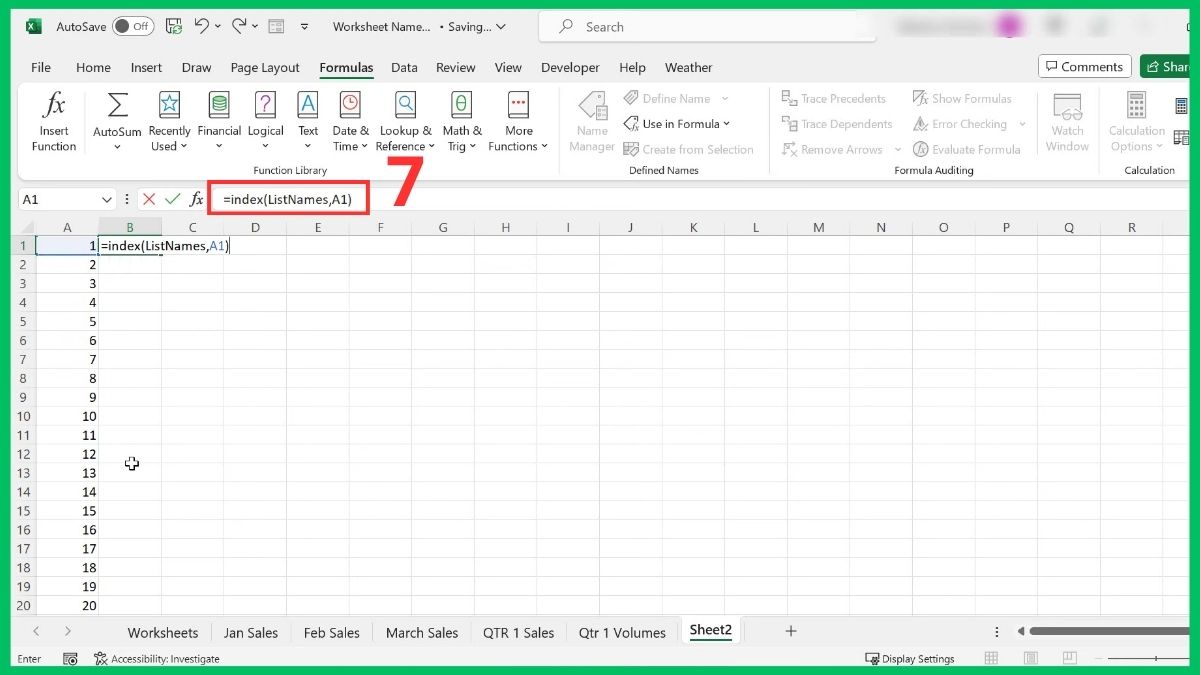The image size is (1200, 675).
Task: Click inside the Search box
Action: point(700,26)
